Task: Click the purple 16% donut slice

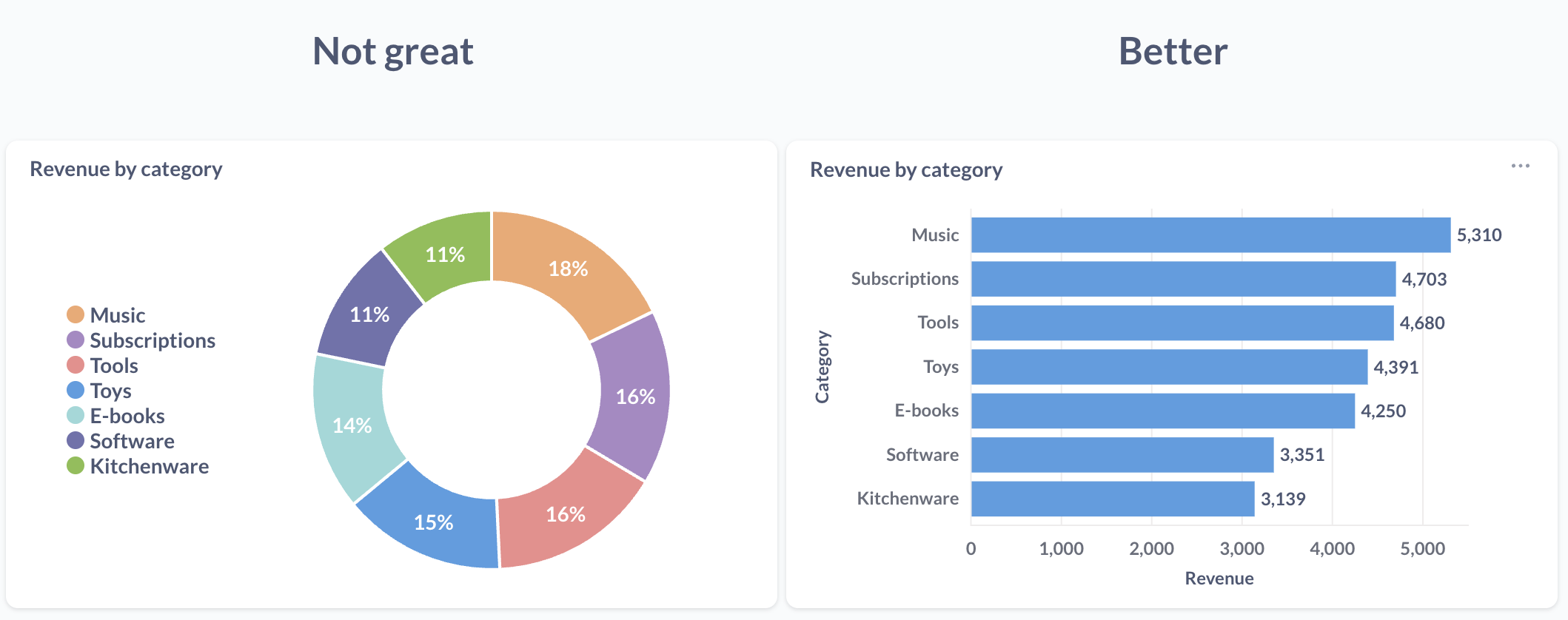Action: [x=635, y=397]
